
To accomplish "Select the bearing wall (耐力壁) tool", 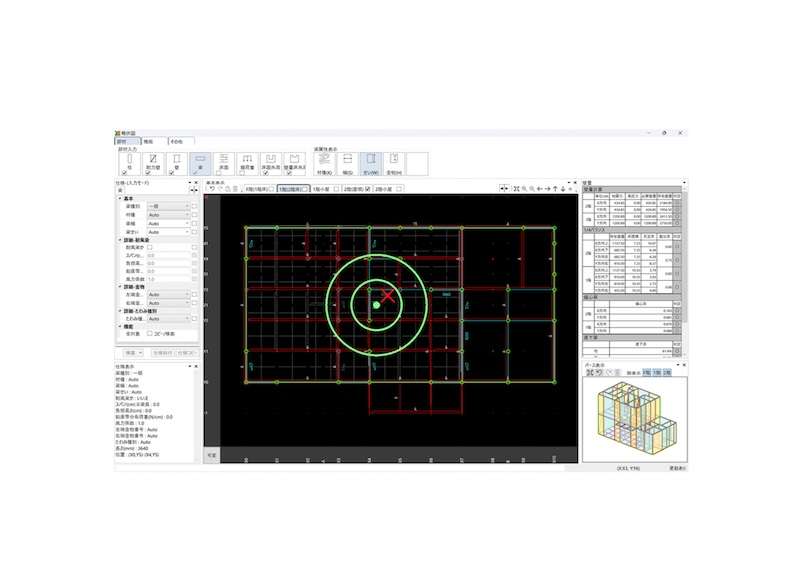I will 149,160.
